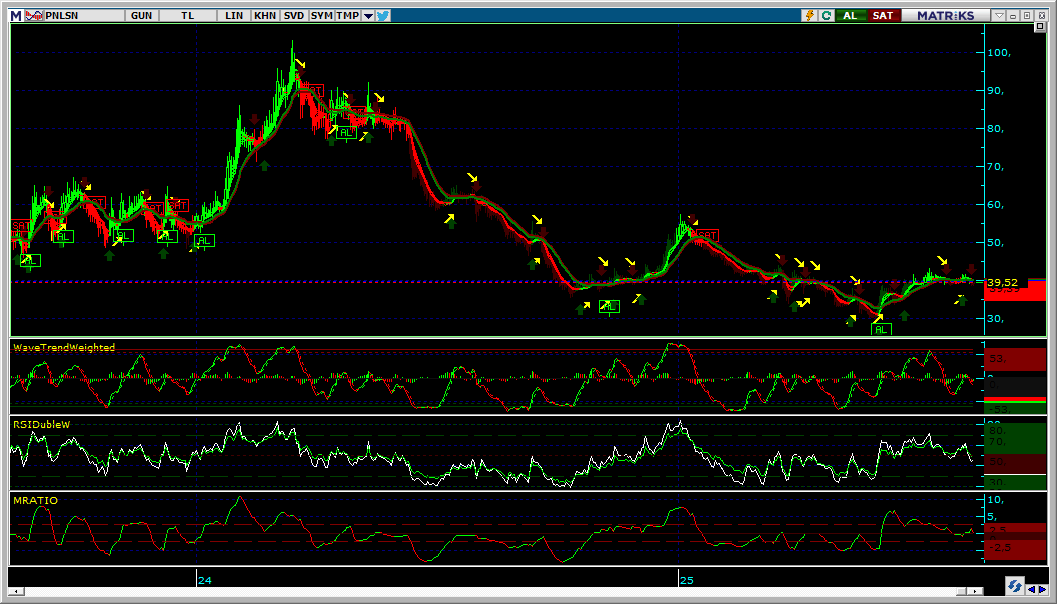Click the orange lightning bolt icon
This screenshot has height=604, width=1057.
tap(810, 15)
